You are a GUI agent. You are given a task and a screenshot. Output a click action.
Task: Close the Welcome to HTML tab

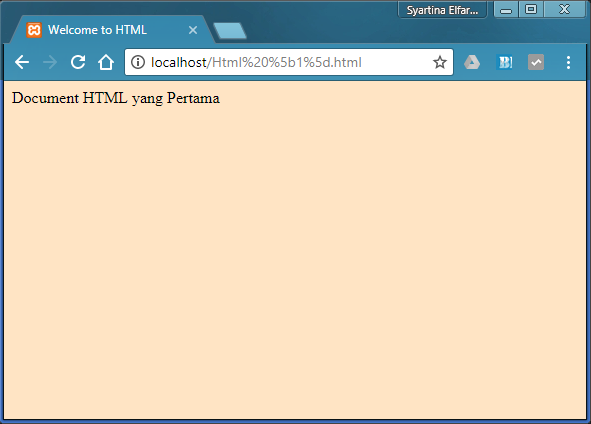coord(193,30)
